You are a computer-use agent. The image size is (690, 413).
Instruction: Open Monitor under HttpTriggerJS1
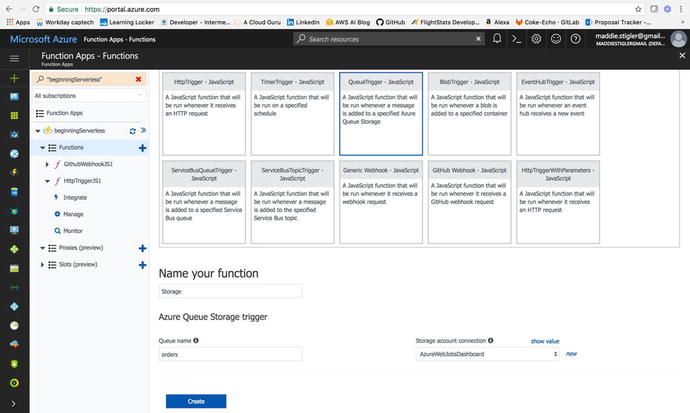(x=73, y=230)
